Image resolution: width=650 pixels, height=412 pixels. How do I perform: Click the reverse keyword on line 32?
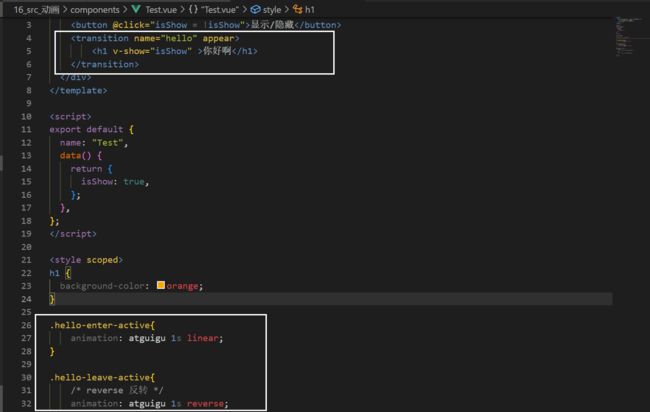[208, 404]
